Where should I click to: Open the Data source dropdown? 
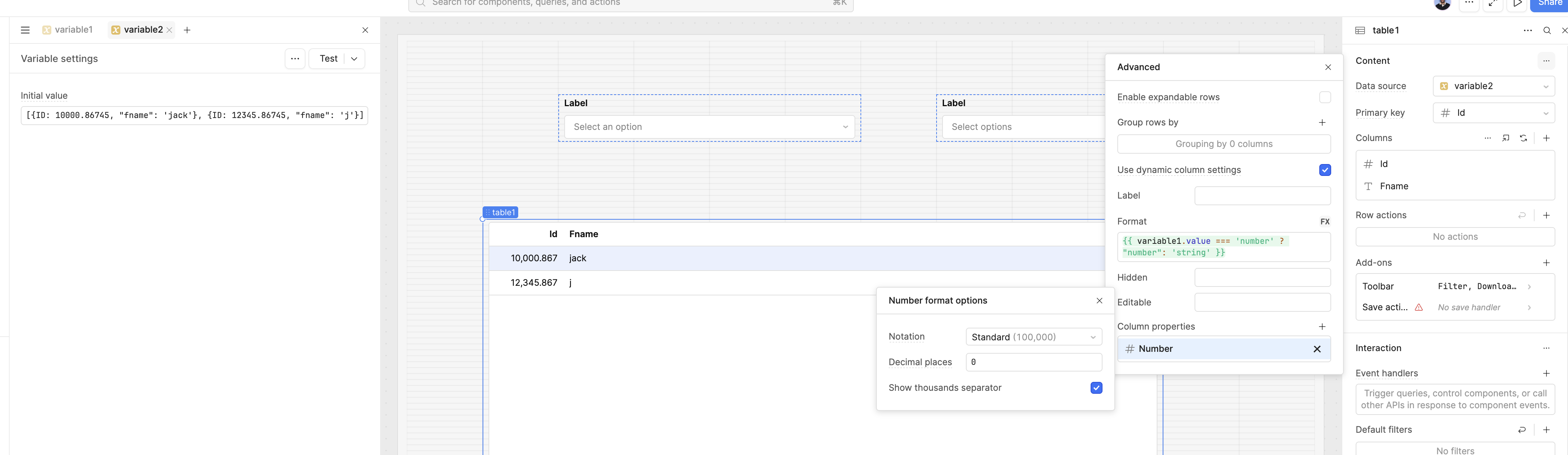pos(1493,86)
